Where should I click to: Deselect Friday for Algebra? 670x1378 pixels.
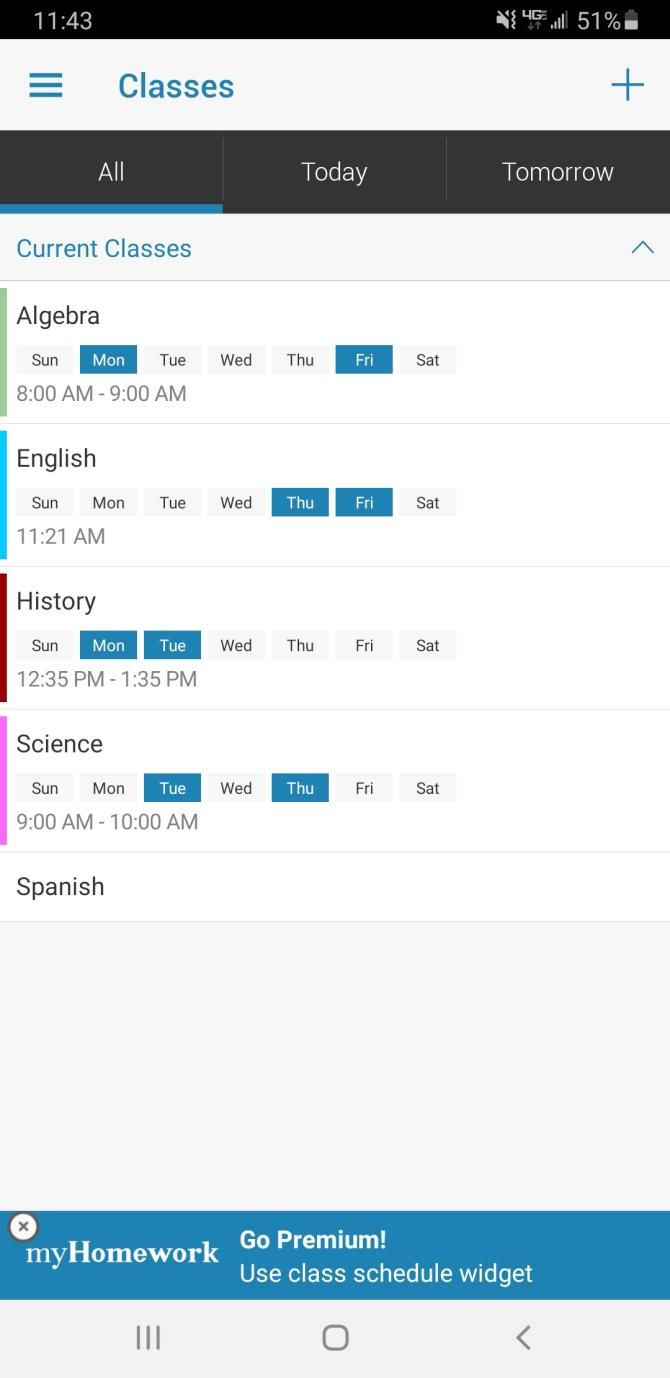tap(363, 359)
